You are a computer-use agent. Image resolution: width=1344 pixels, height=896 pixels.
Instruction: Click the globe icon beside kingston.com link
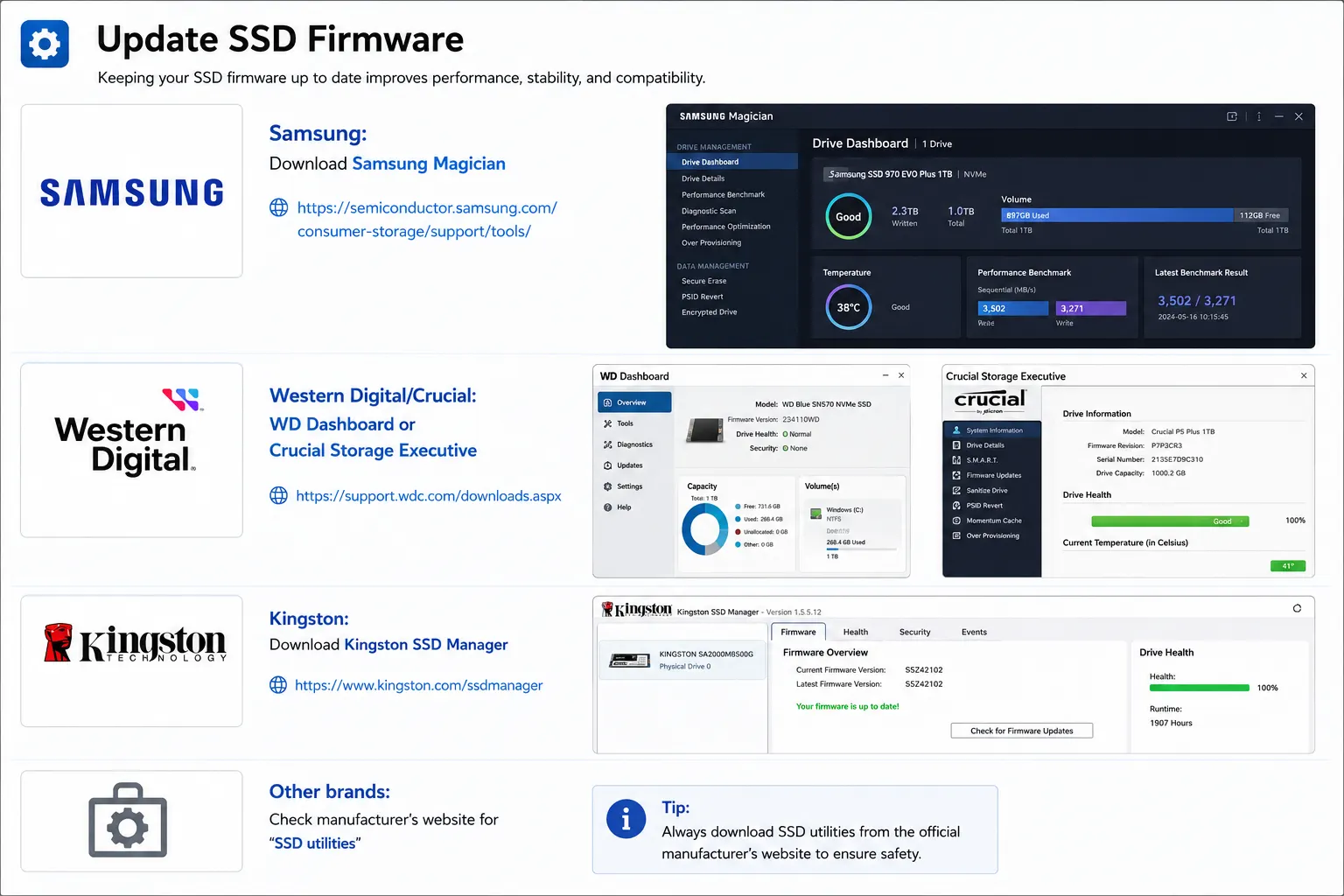278,685
